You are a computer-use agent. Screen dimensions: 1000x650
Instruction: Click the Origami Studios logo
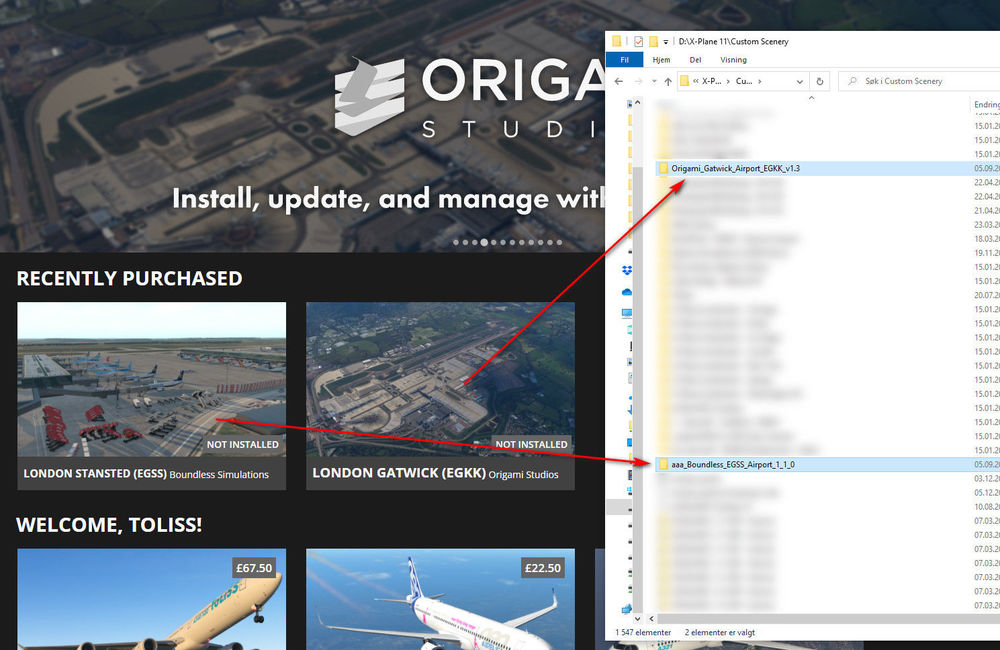coord(369,96)
